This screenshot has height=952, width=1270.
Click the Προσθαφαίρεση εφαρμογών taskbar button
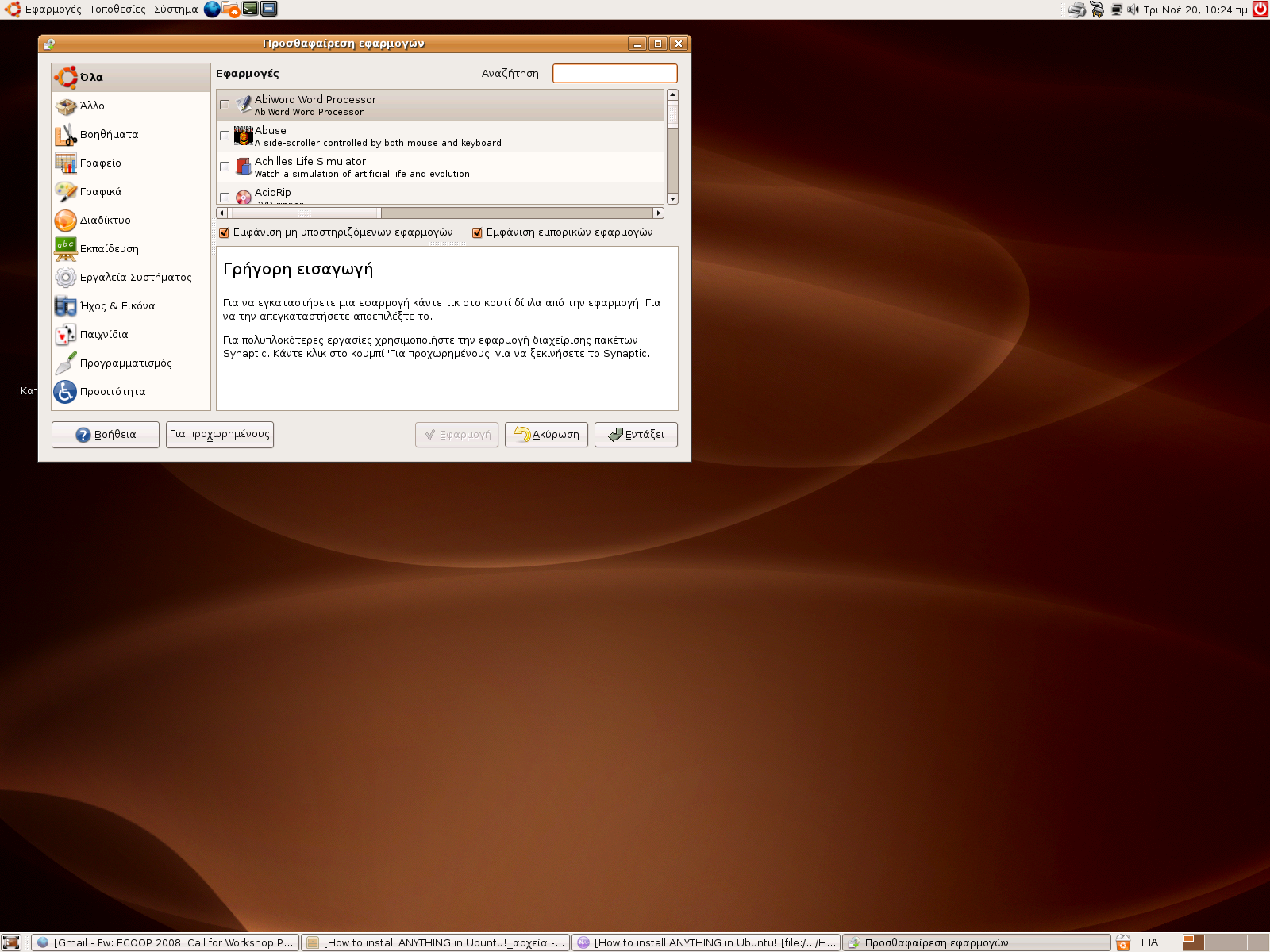(x=977, y=942)
